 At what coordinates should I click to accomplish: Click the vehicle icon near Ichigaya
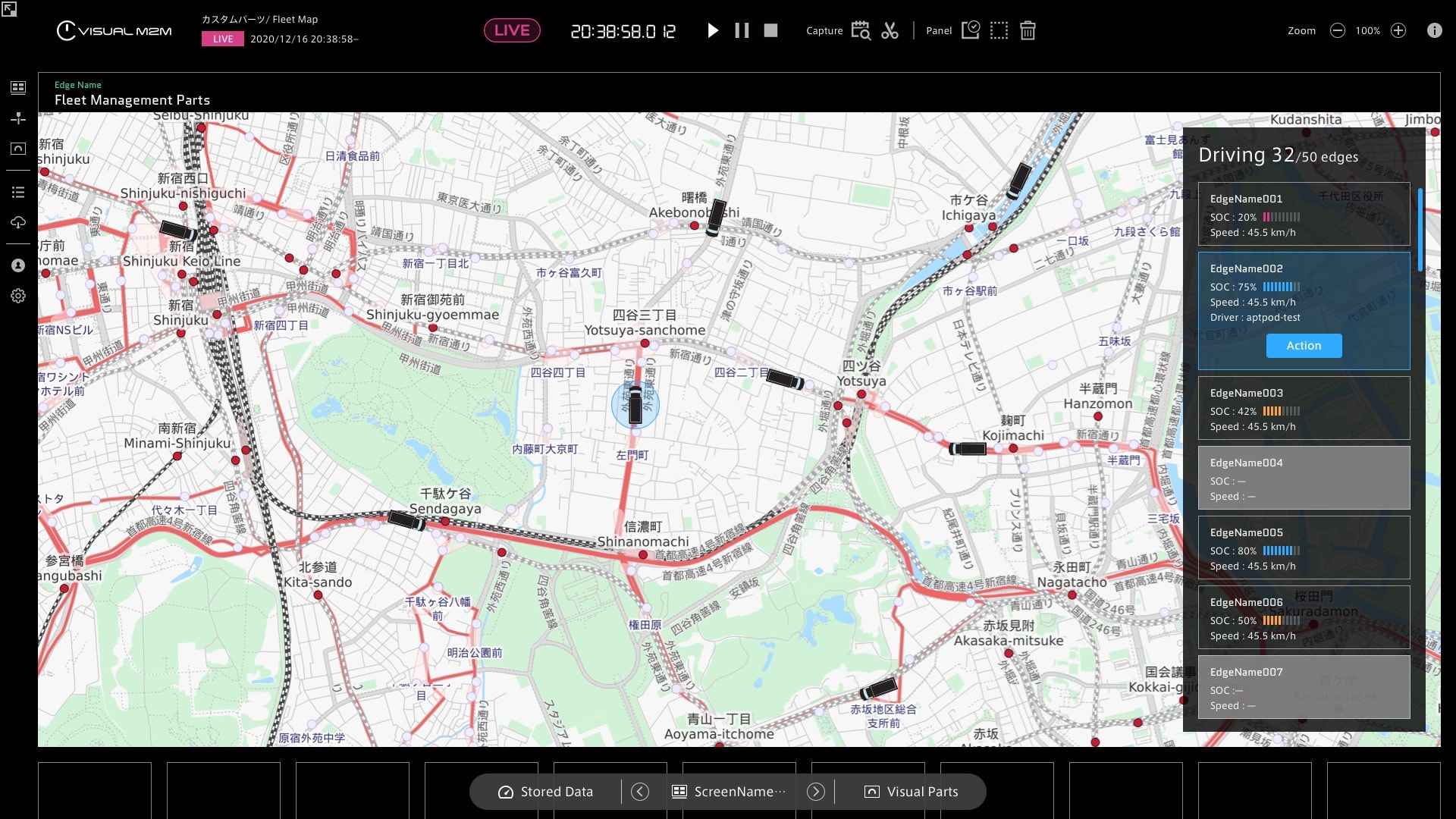(x=1018, y=181)
